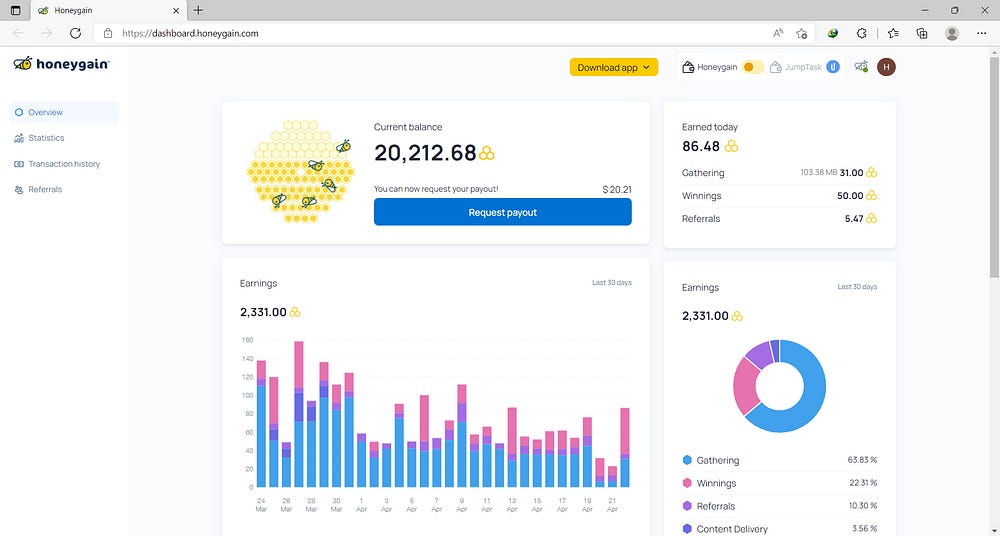Click the Request payout button
The width and height of the screenshot is (1000, 536).
tap(503, 212)
